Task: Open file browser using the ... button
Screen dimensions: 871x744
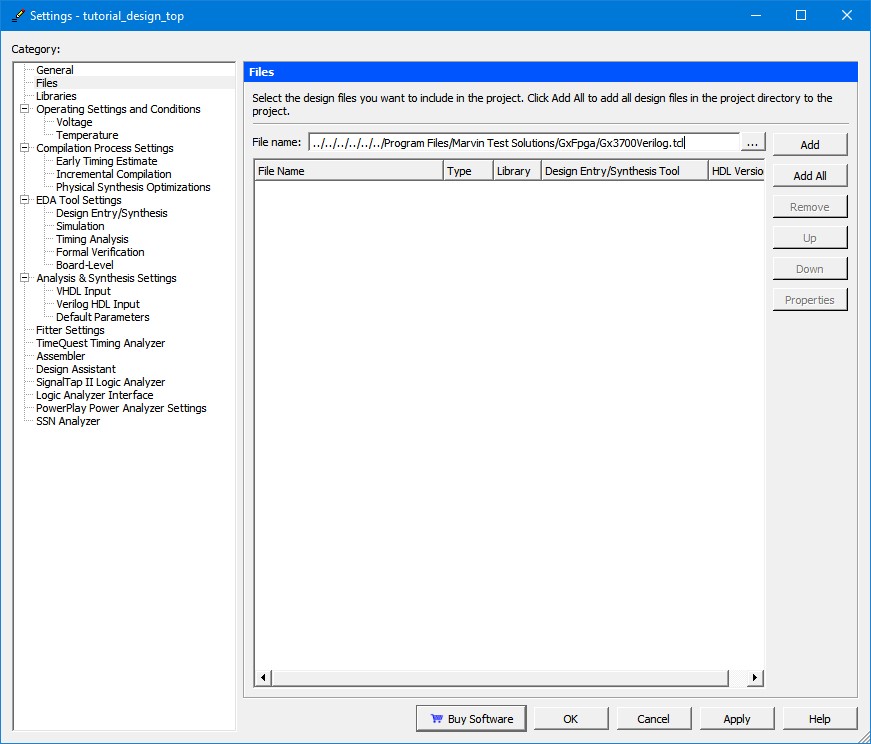Action: (x=752, y=142)
